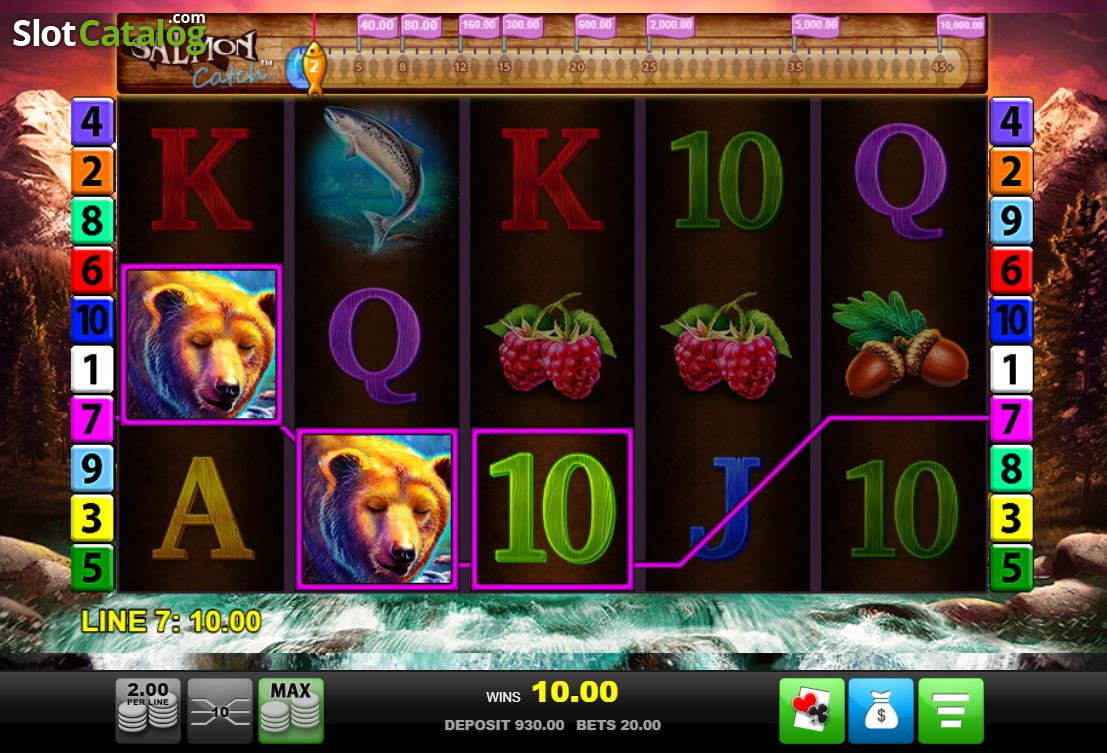Image resolution: width=1107 pixels, height=753 pixels.
Task: Click the bear symbol on first reel
Action: tap(201, 344)
